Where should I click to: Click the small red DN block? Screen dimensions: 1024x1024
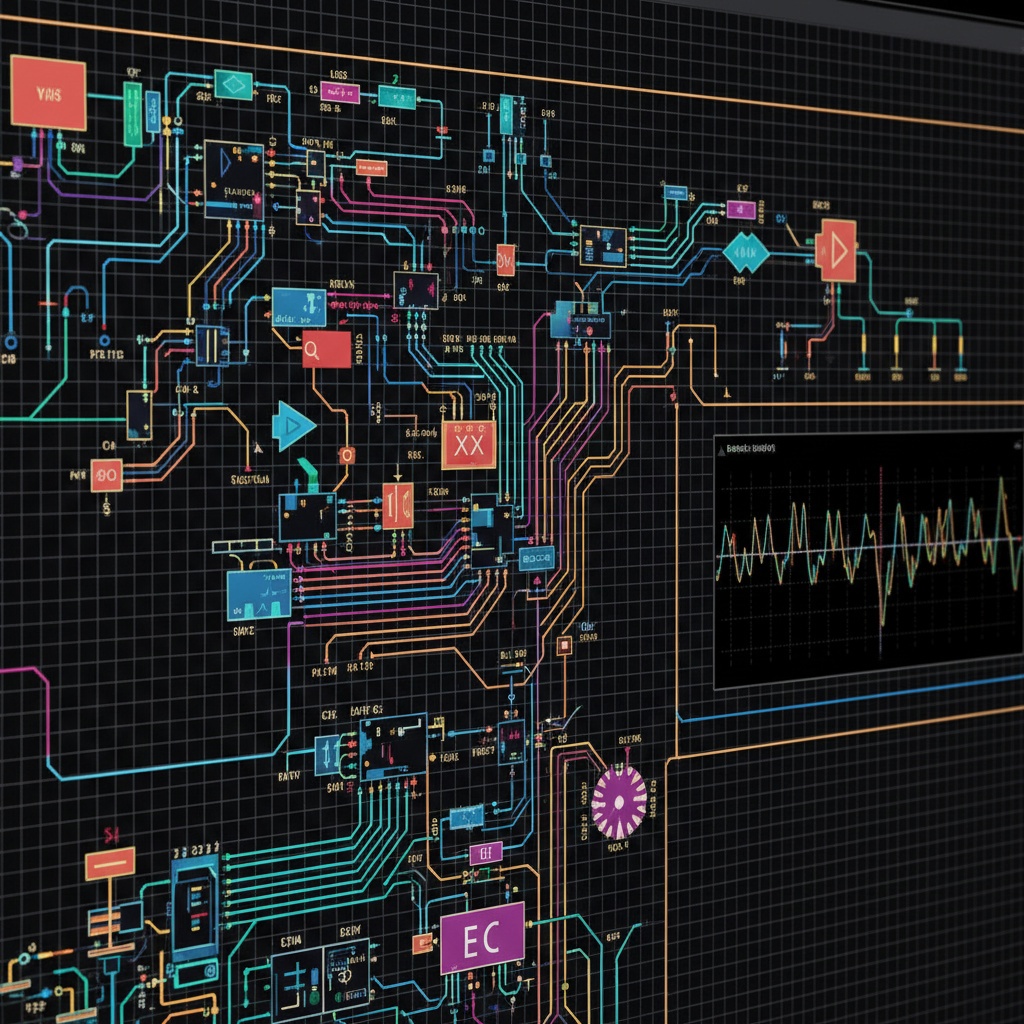tap(505, 260)
